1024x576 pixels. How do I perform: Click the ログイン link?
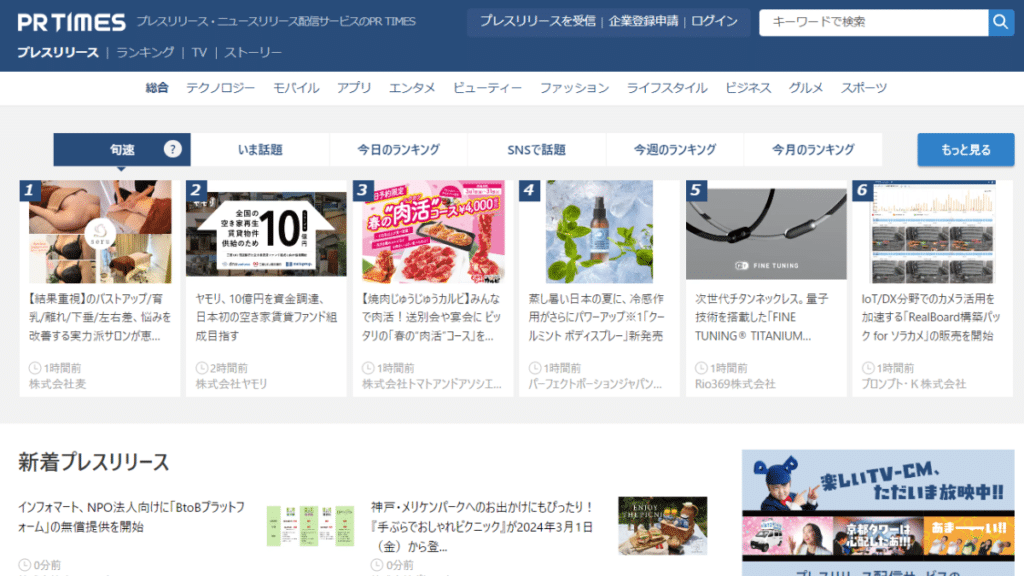[715, 21]
